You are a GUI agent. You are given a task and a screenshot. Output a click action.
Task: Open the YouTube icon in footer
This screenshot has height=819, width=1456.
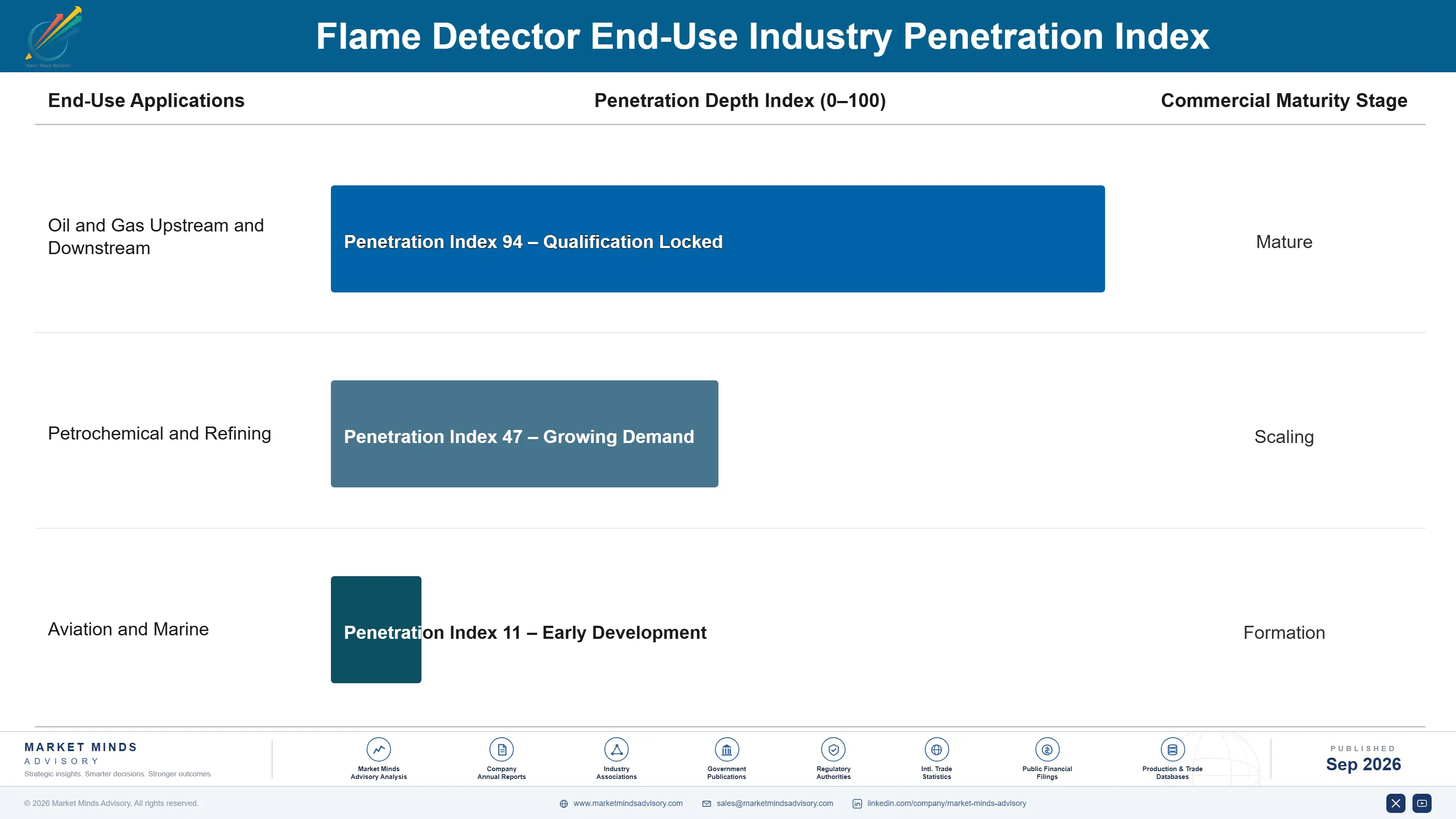1422,803
